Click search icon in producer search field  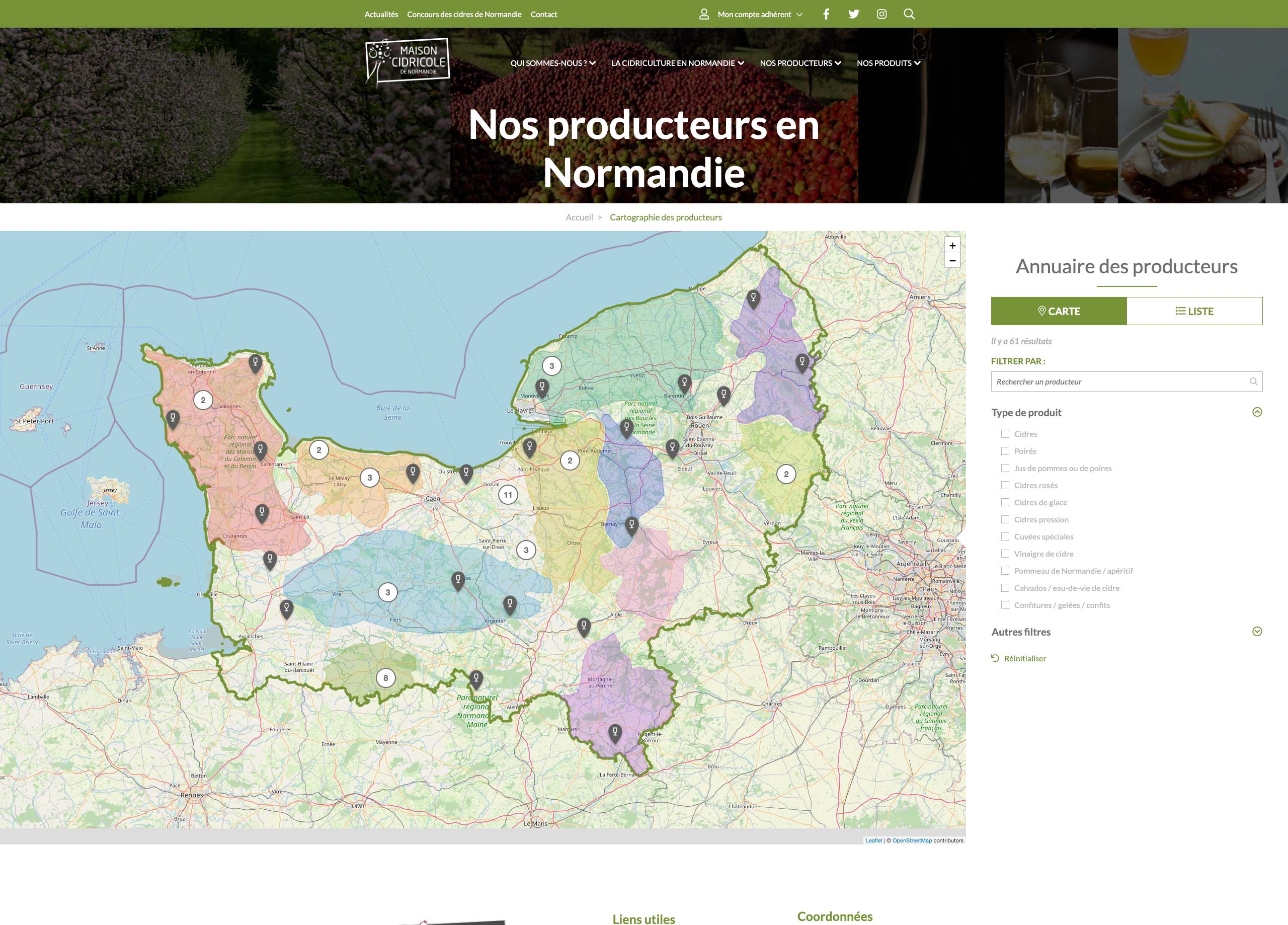pyautogui.click(x=1253, y=382)
